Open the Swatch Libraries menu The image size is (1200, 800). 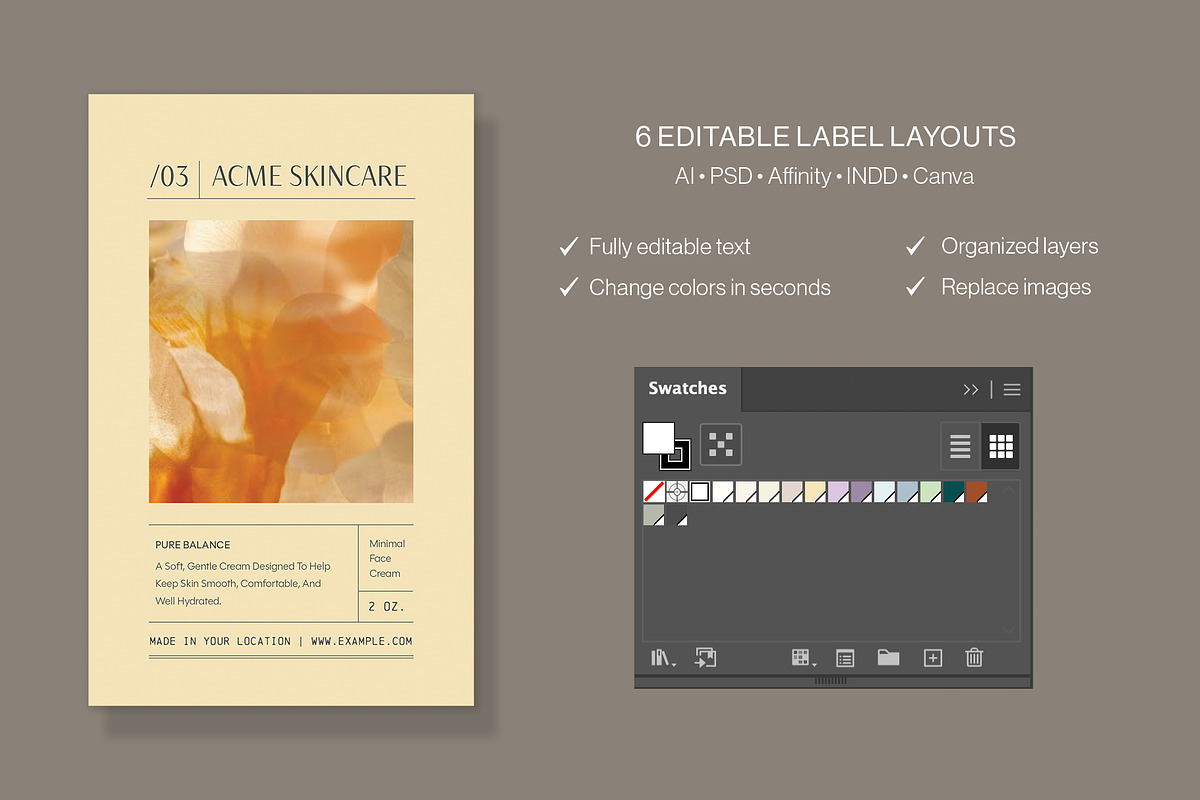tap(663, 658)
